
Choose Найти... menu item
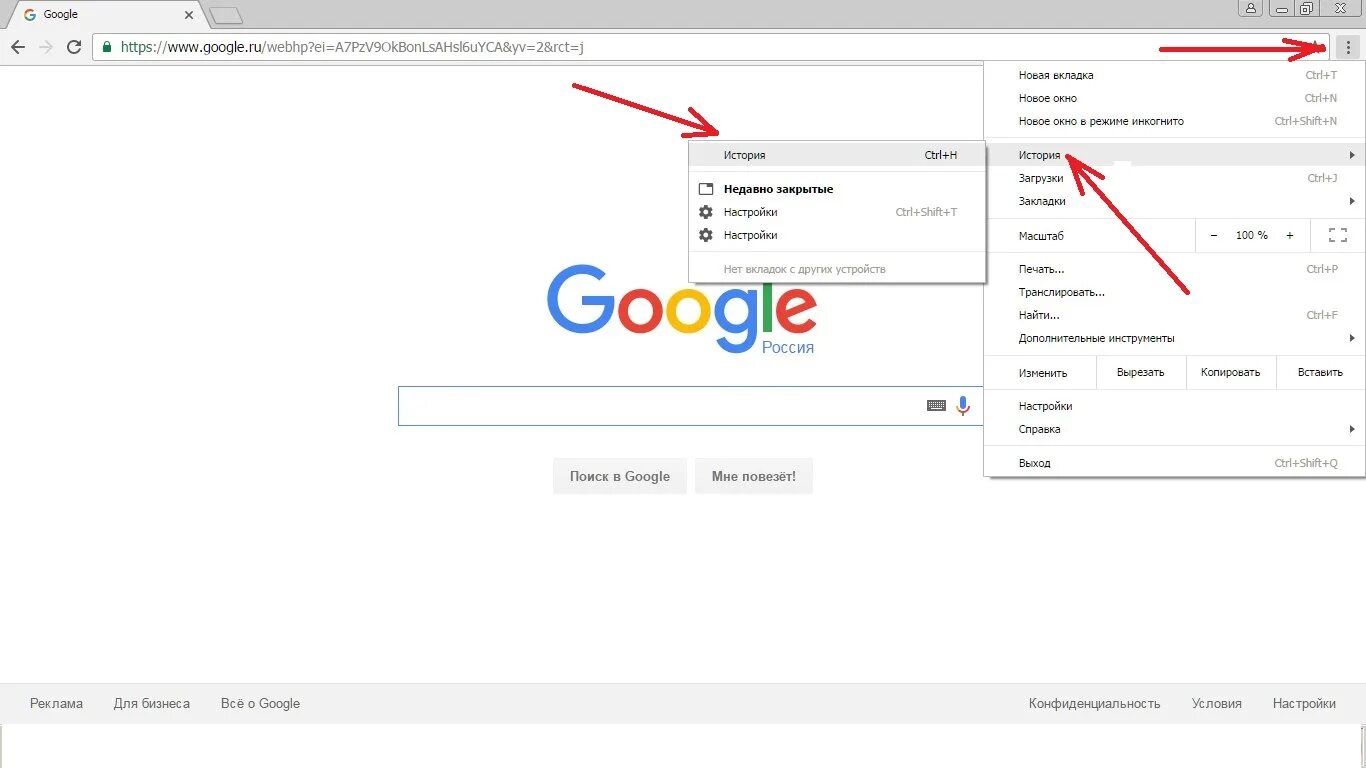(x=1175, y=315)
